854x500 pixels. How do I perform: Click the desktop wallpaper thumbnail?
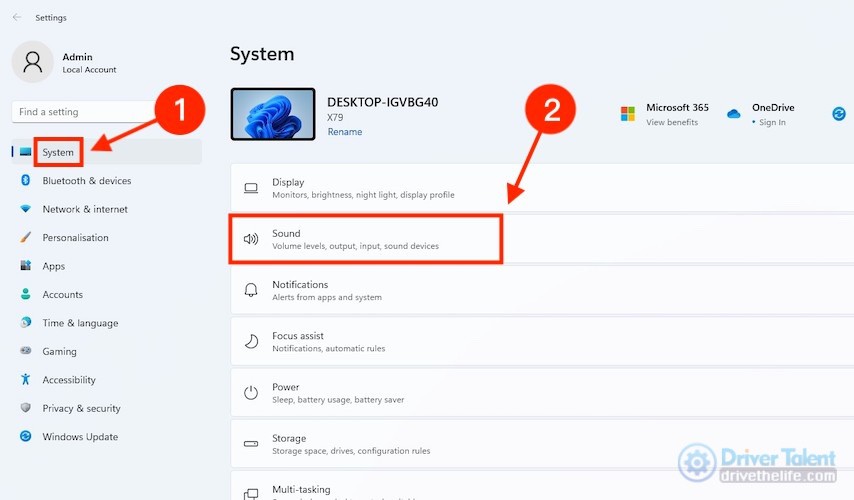tap(273, 114)
